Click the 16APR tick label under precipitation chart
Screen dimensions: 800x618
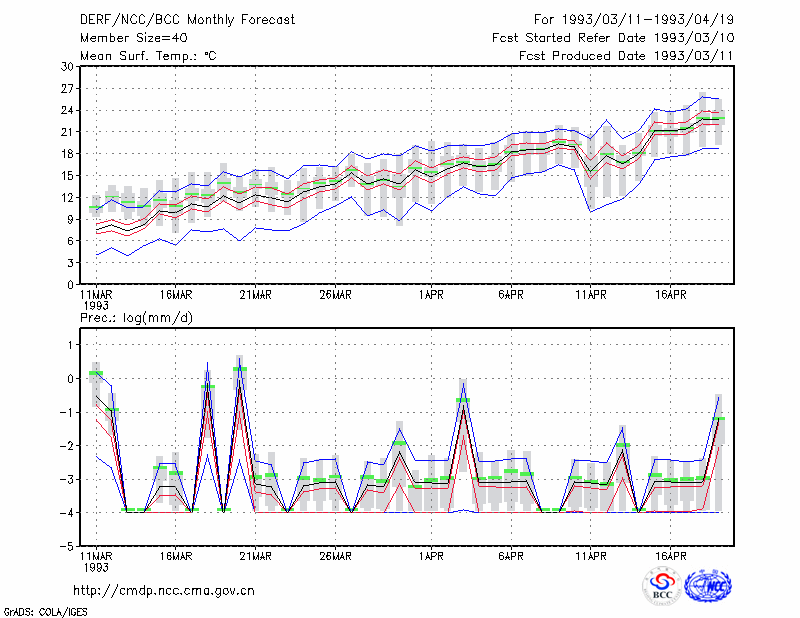tap(670, 556)
